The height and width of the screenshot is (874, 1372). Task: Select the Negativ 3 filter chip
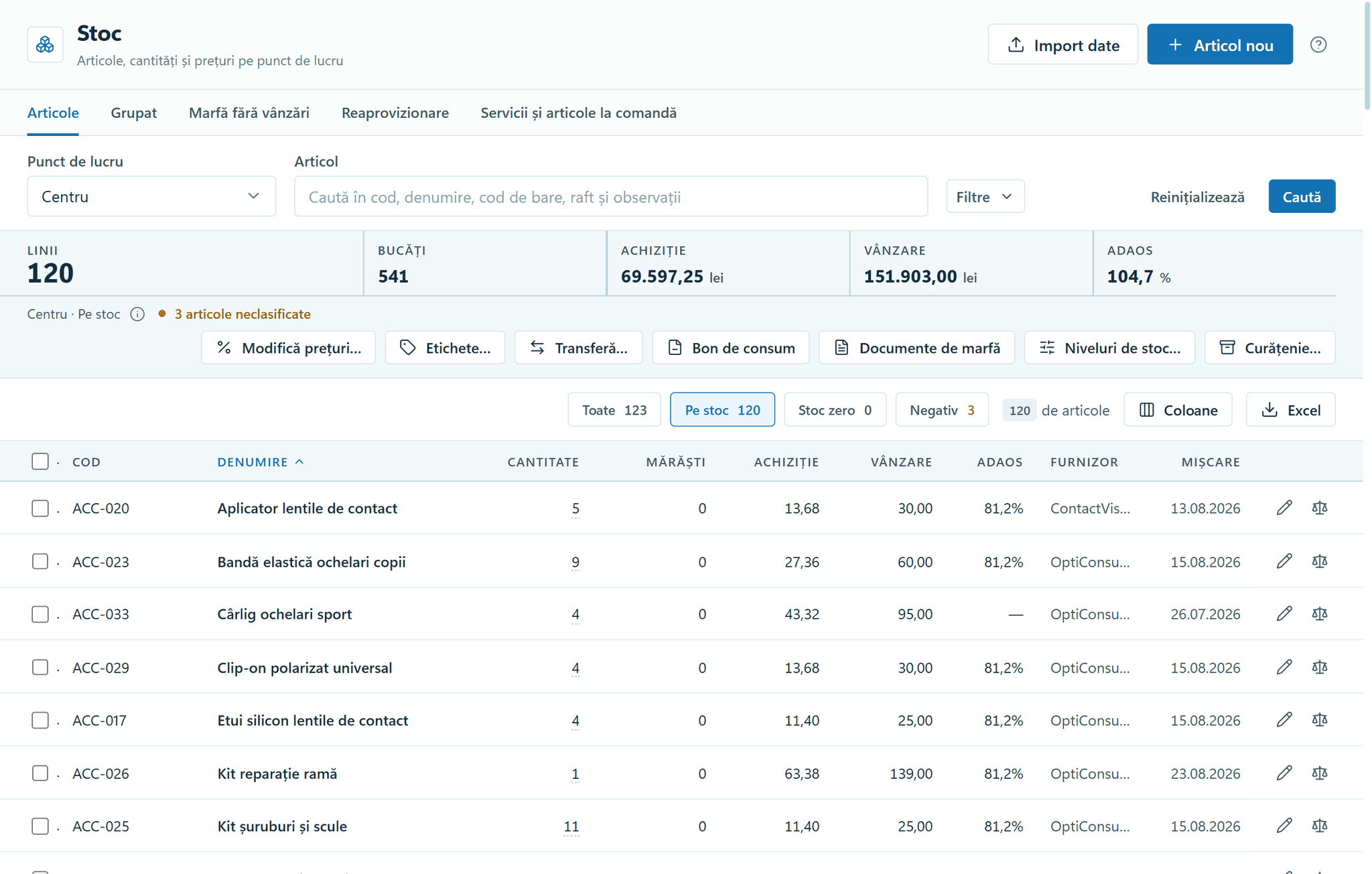click(942, 410)
